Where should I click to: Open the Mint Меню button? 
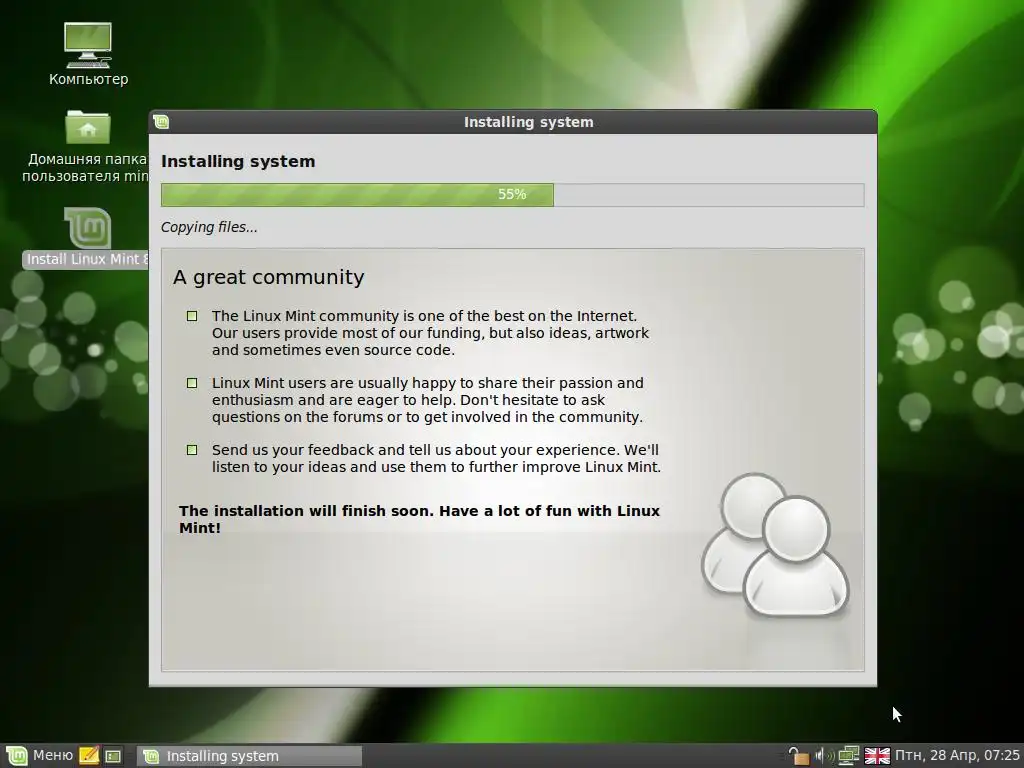39,756
